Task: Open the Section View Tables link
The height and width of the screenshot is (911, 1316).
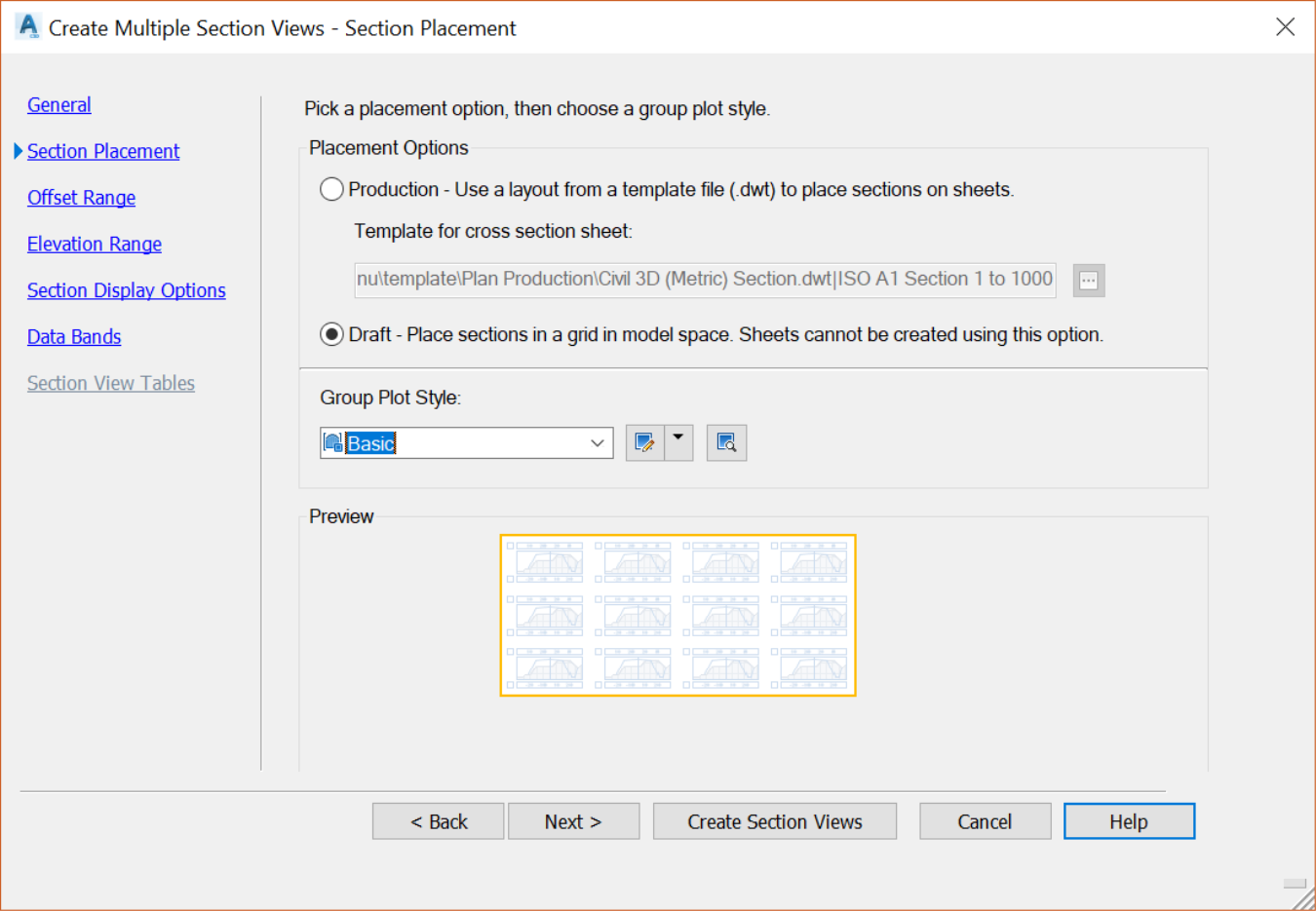Action: pos(111,383)
